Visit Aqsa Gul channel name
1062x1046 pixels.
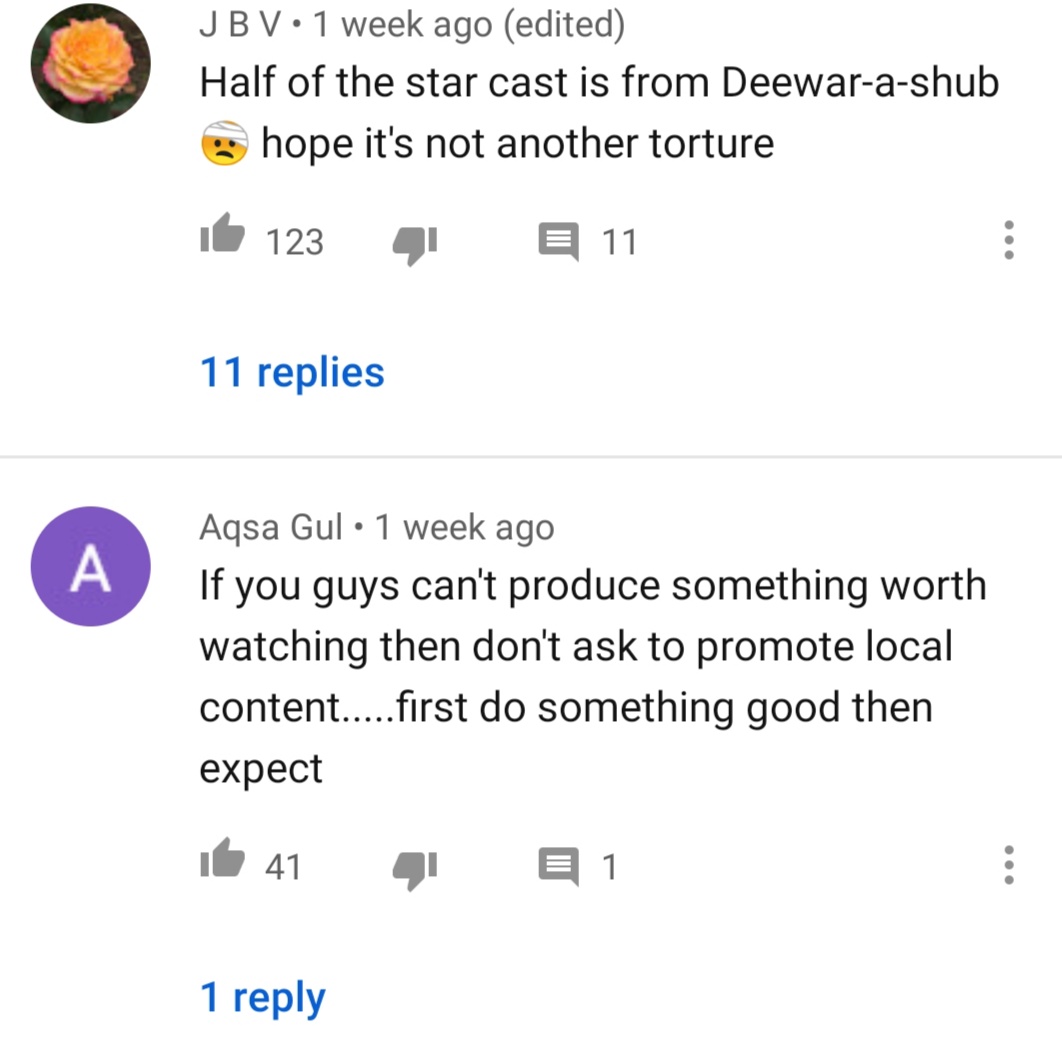(x=271, y=527)
